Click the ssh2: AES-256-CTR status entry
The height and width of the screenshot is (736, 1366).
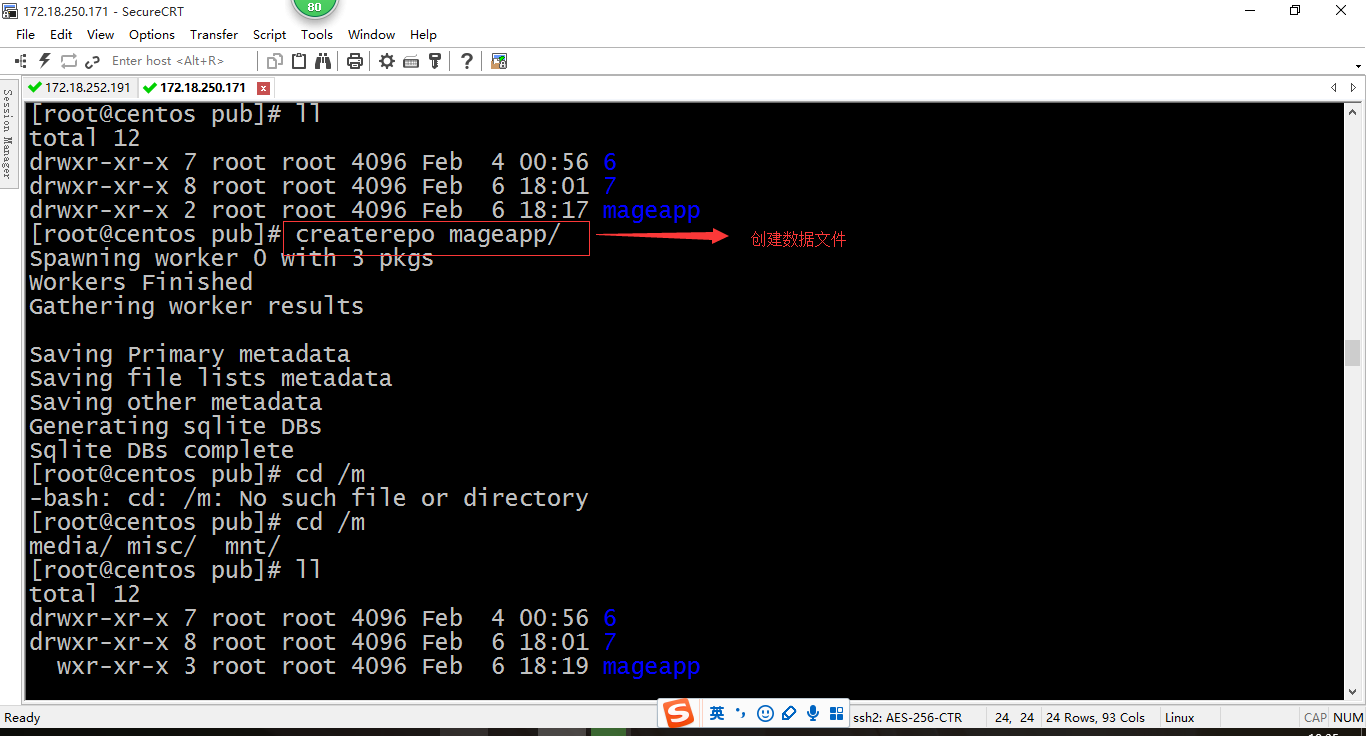[907, 718]
